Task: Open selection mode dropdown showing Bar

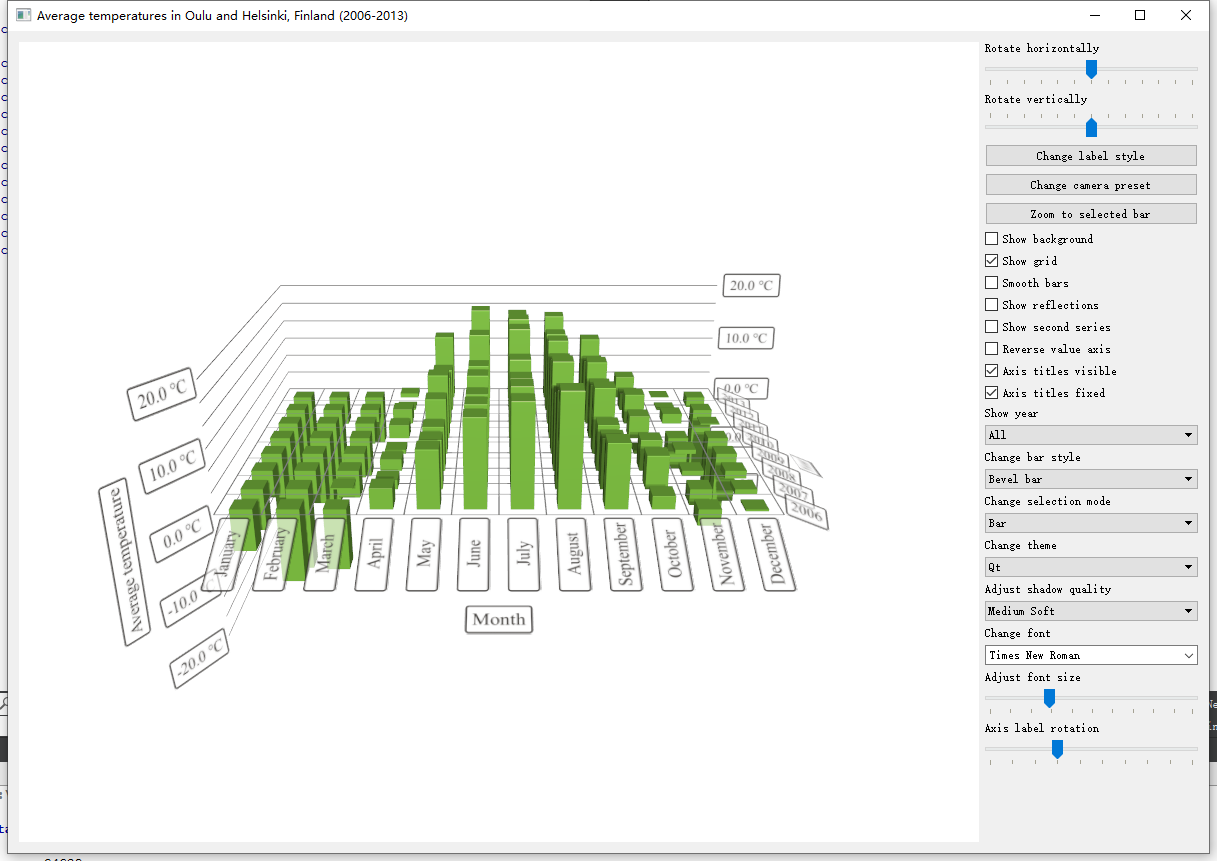Action: [x=1091, y=523]
